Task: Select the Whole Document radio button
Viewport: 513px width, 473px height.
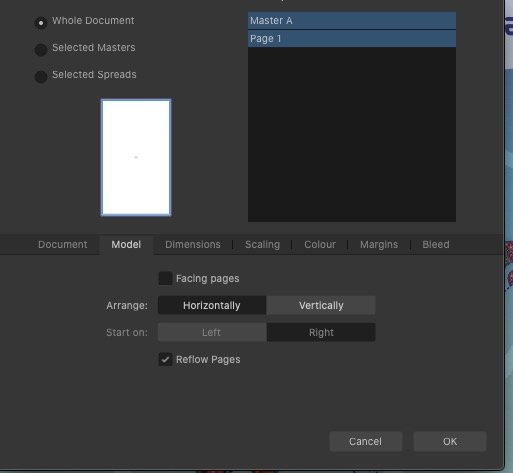Action: coord(41,23)
